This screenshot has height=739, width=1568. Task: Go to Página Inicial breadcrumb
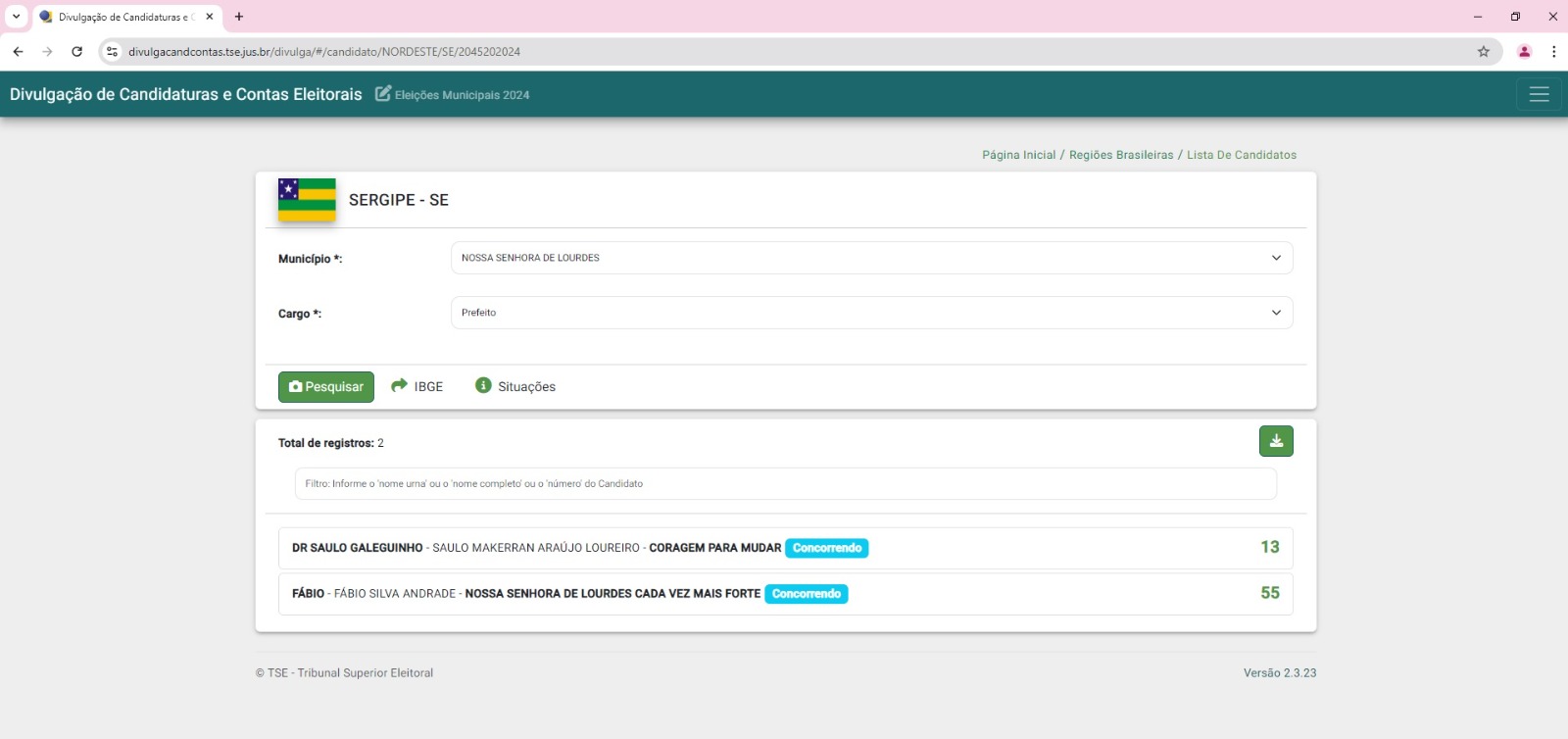tap(1019, 155)
